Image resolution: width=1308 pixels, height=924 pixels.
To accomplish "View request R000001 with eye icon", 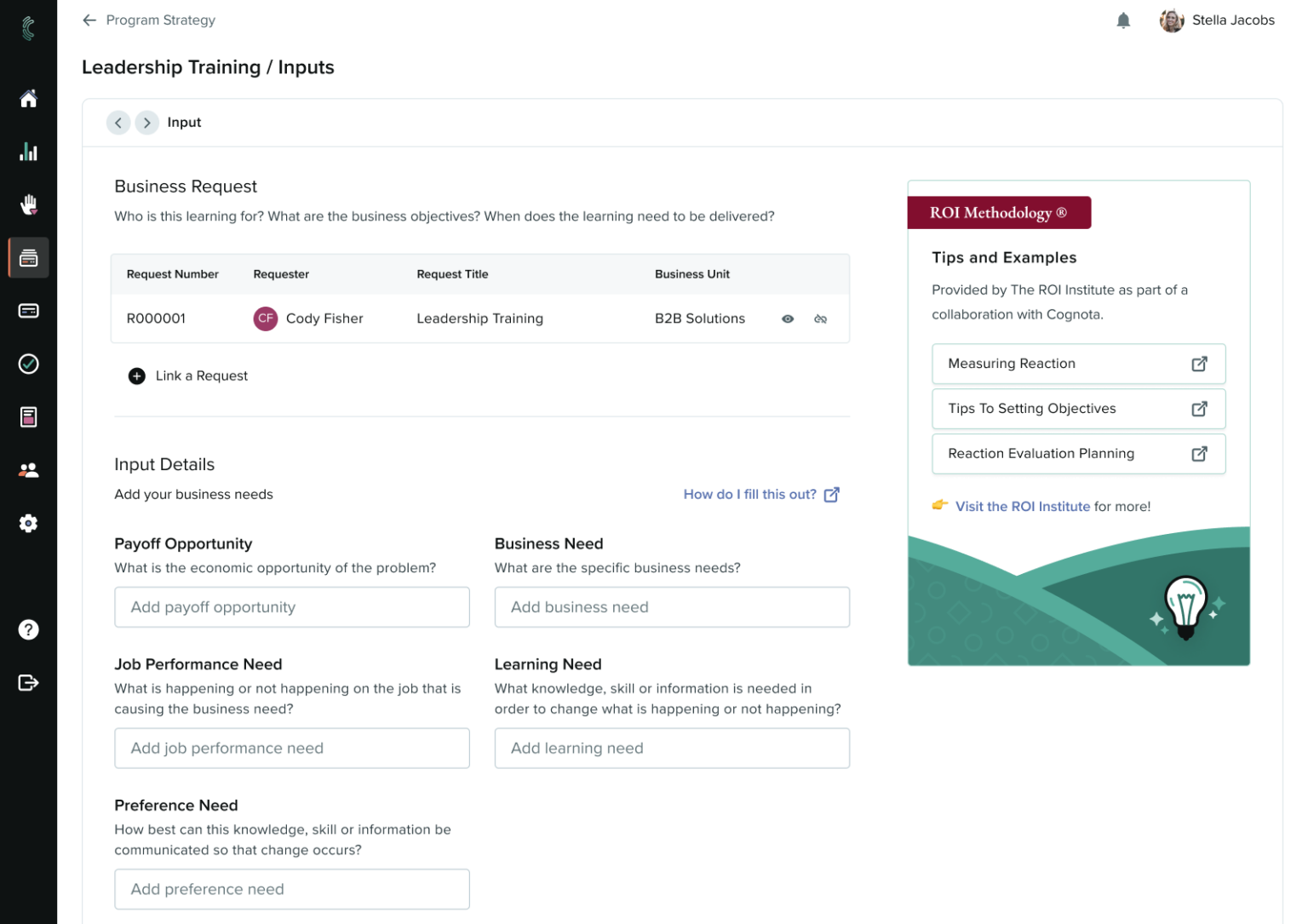I will coord(788,319).
